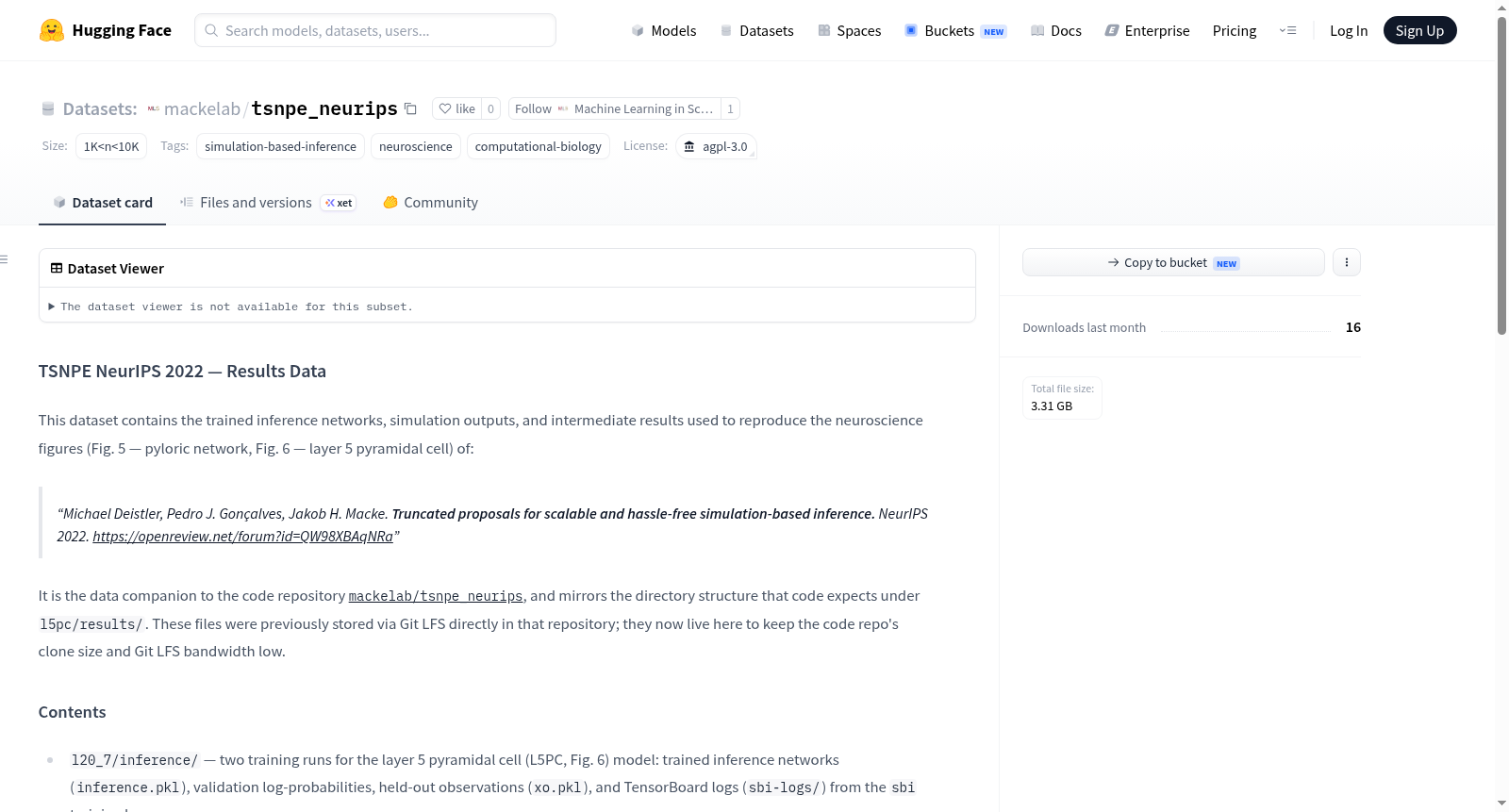Click the Hugging Face logo icon
The height and width of the screenshot is (812, 1509).
(52, 30)
